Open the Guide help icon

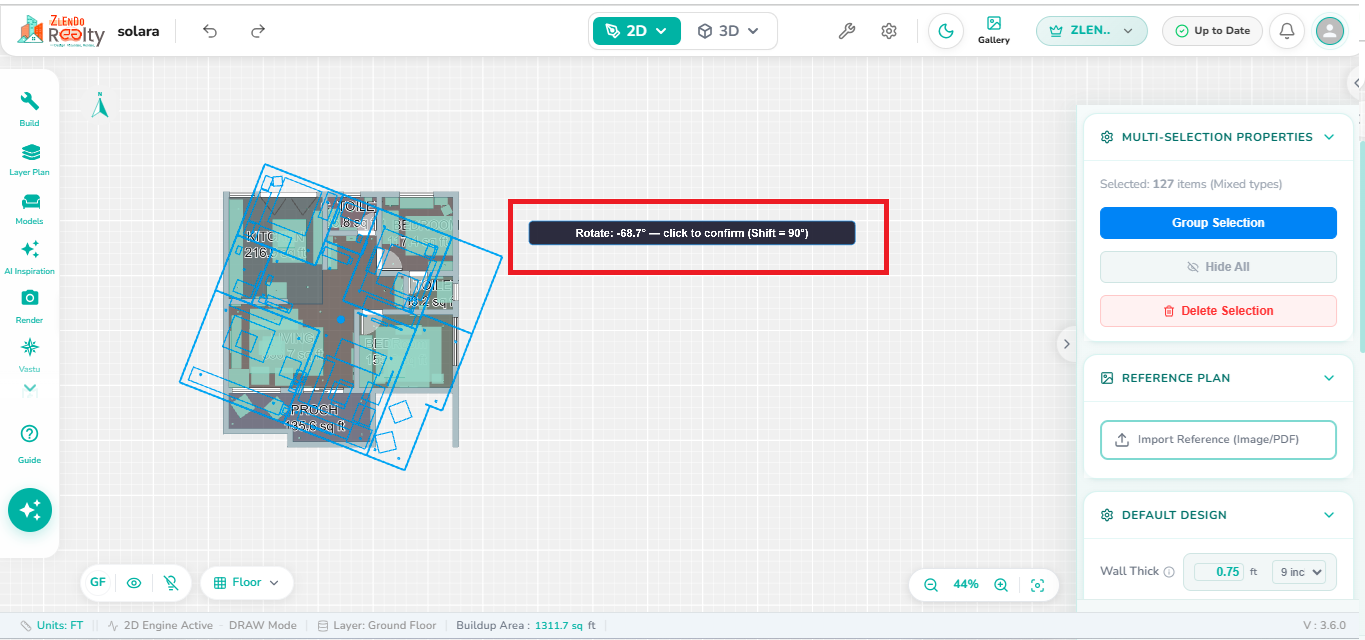pyautogui.click(x=30, y=443)
